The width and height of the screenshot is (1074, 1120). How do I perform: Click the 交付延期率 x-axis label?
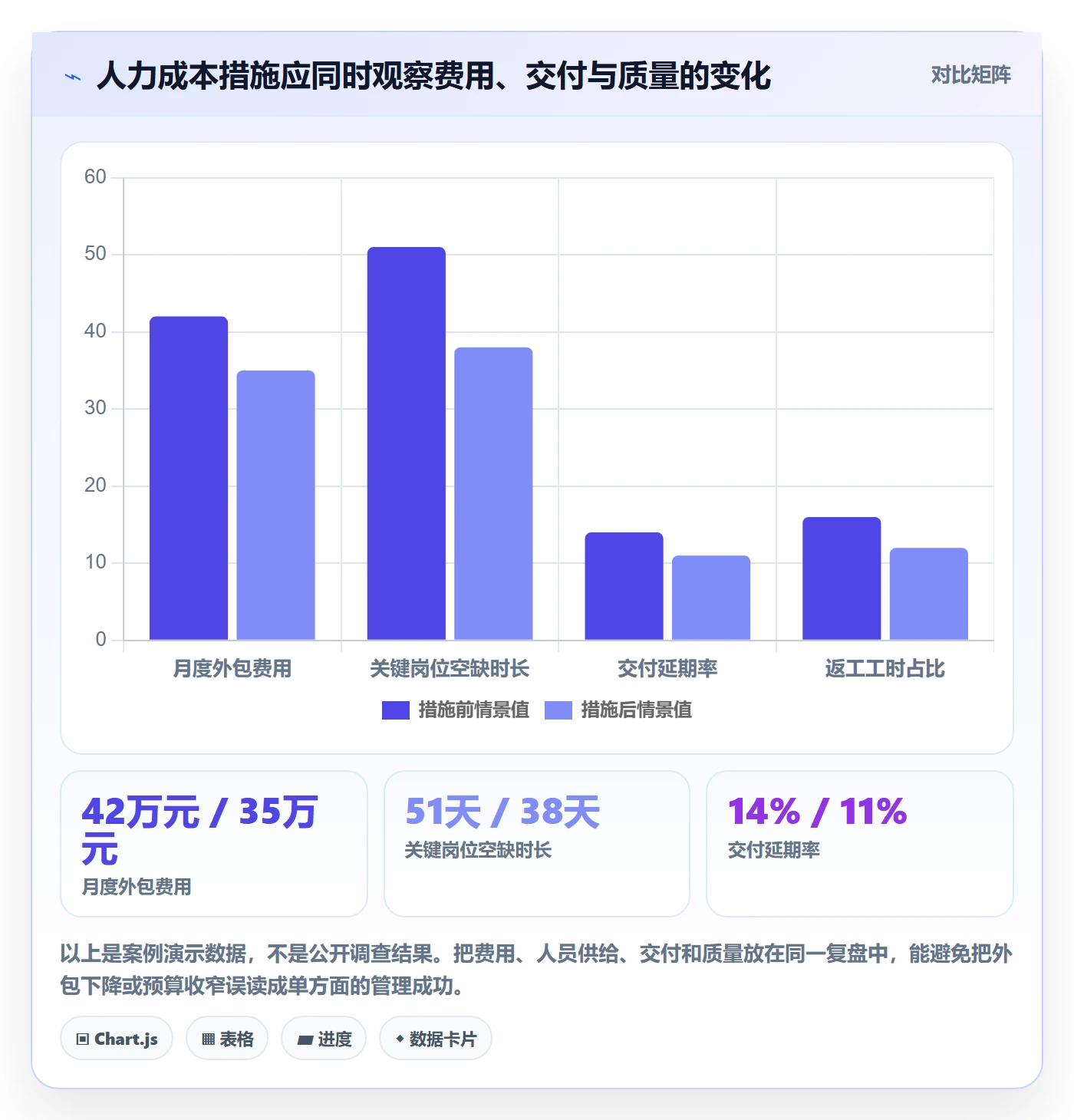pyautogui.click(x=667, y=669)
